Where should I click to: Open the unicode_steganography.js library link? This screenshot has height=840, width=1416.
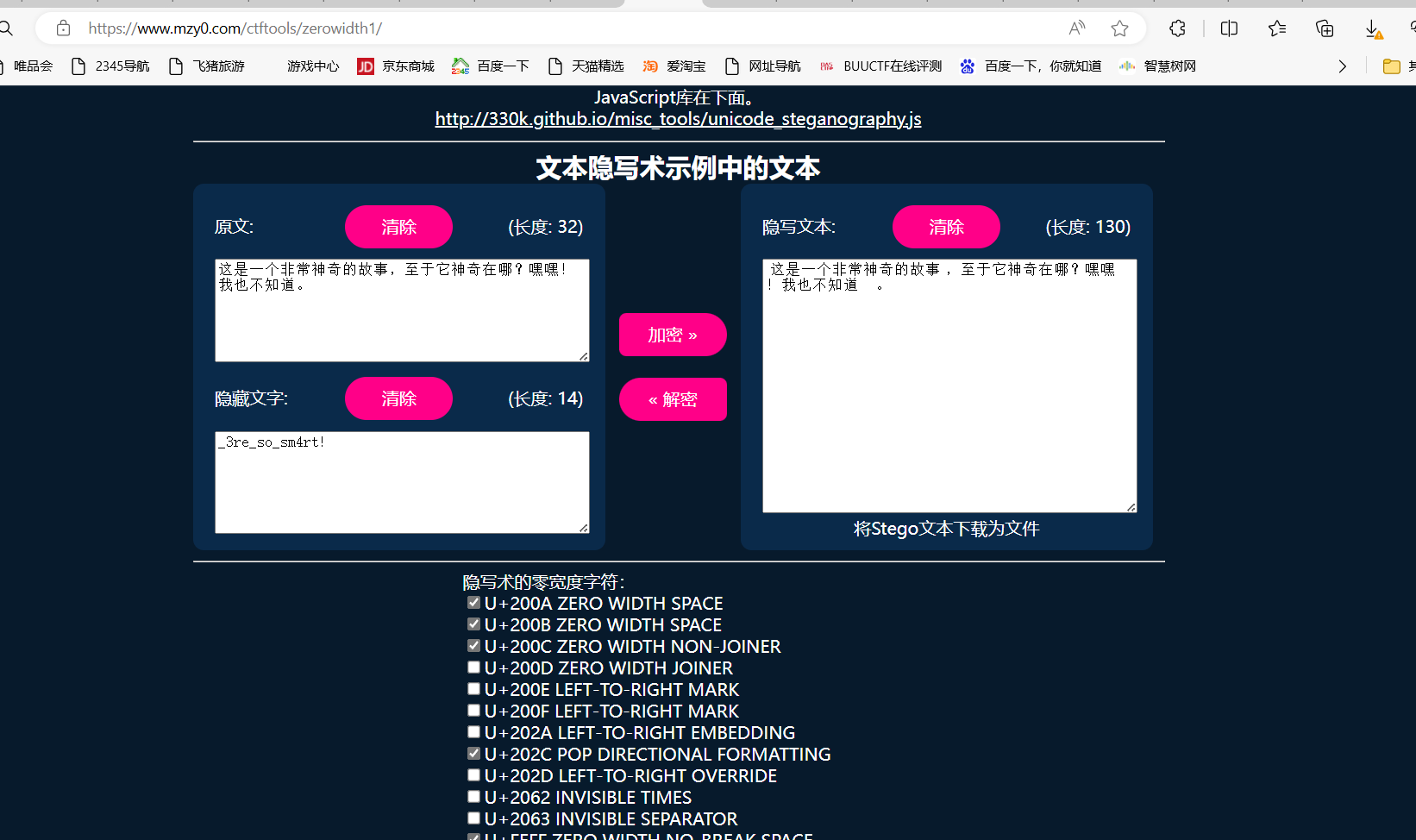tap(678, 119)
